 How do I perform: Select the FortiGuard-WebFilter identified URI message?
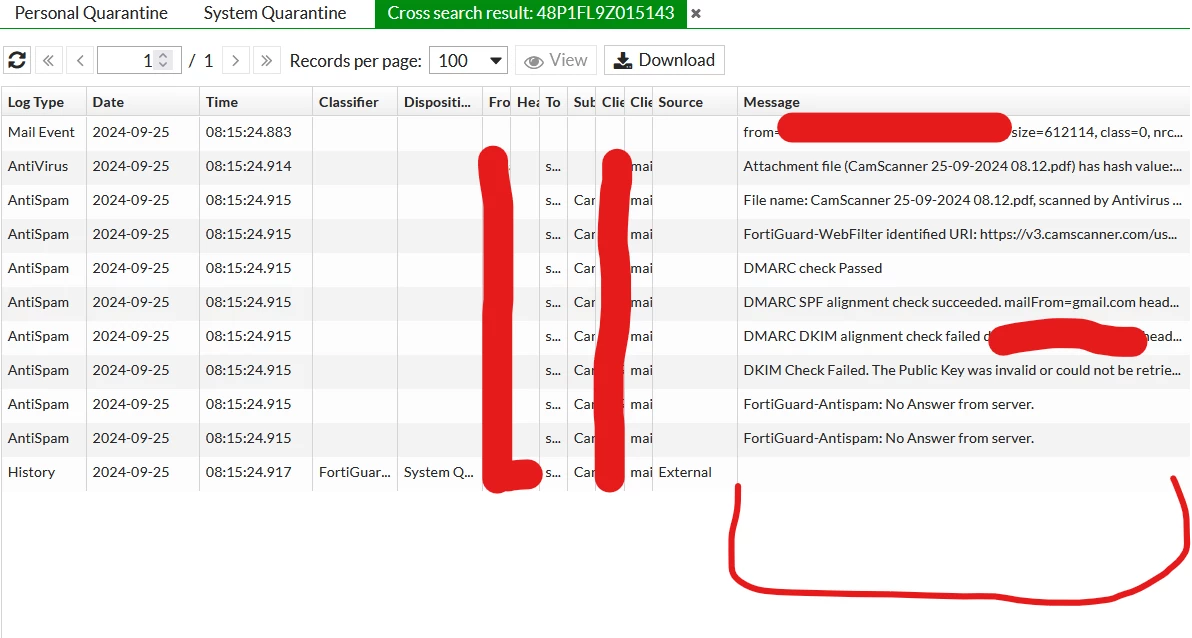point(962,234)
